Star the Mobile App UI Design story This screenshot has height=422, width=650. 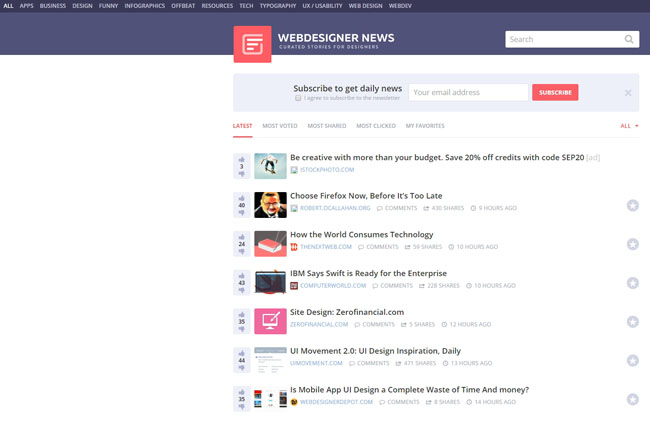(633, 399)
